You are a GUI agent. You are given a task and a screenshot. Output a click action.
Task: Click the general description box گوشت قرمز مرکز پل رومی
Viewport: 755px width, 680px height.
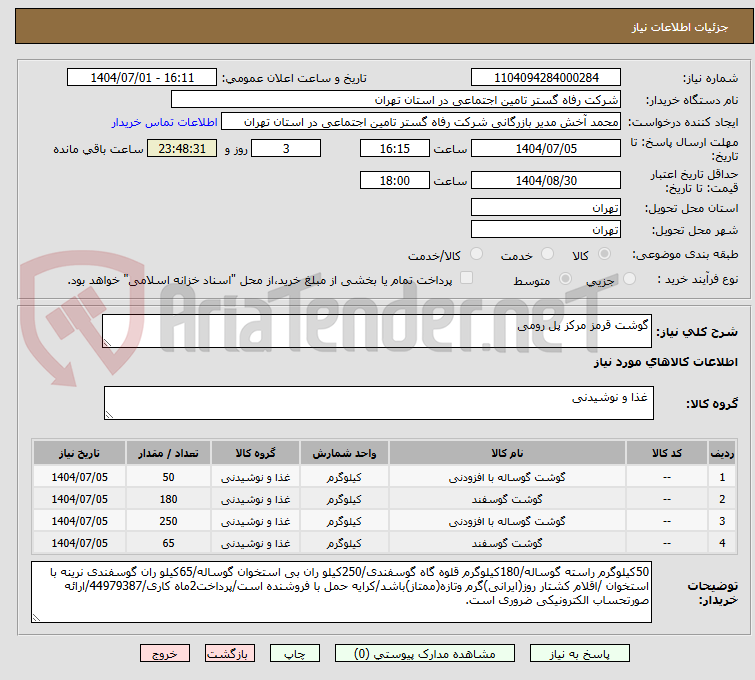[377, 331]
